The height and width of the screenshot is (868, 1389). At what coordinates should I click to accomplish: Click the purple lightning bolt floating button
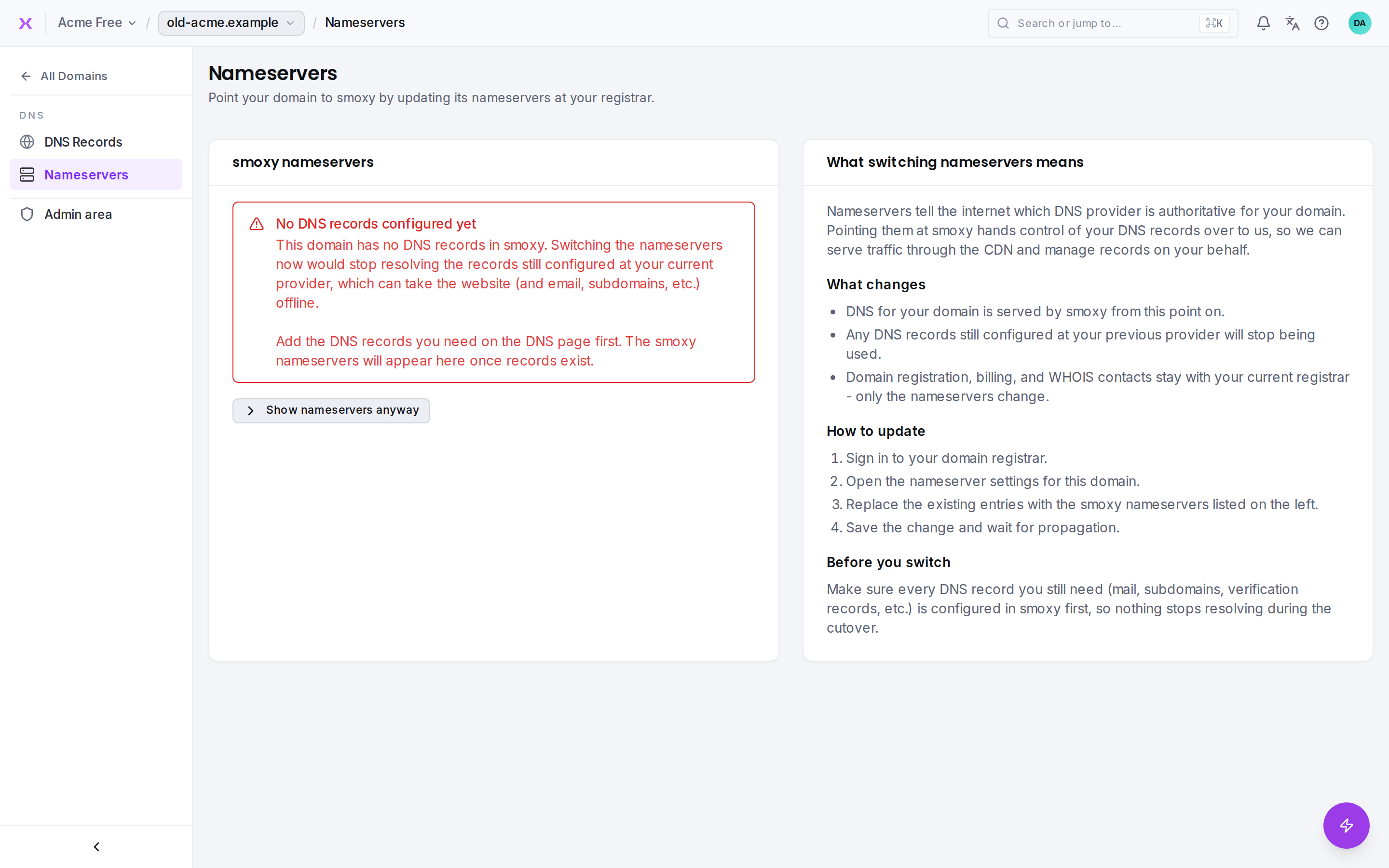pos(1346,825)
